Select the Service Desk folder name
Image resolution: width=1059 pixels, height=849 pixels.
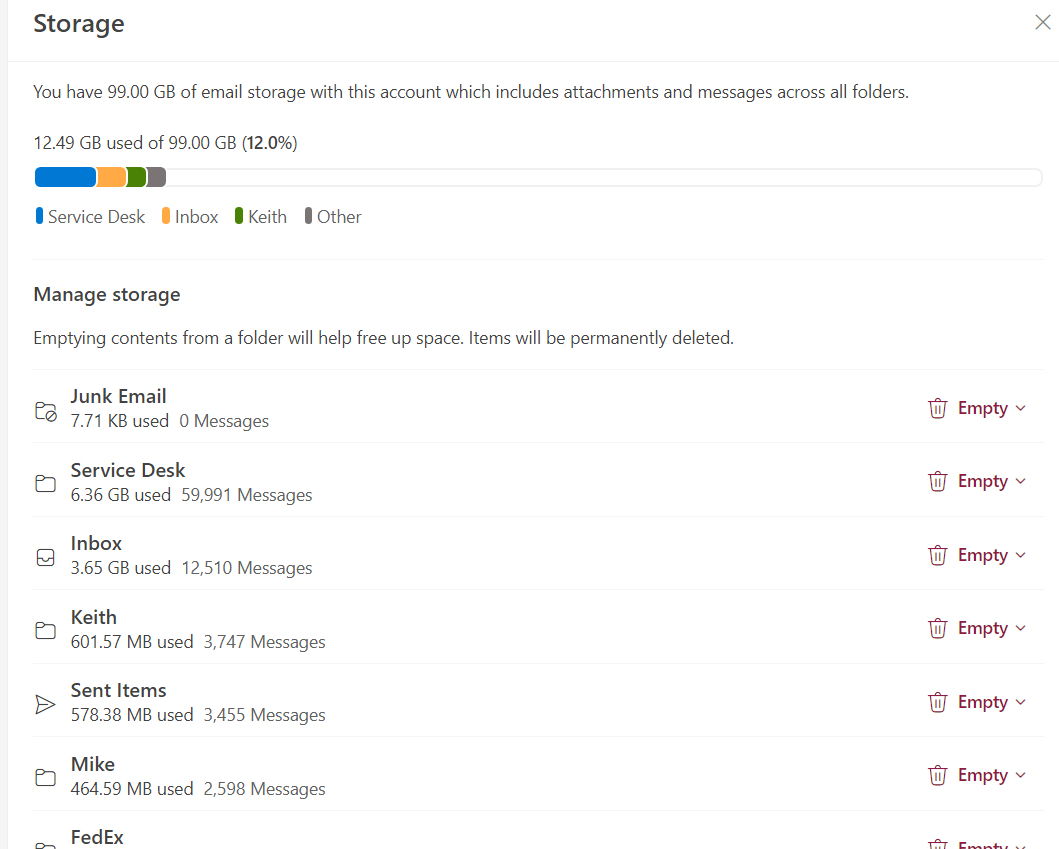[128, 470]
